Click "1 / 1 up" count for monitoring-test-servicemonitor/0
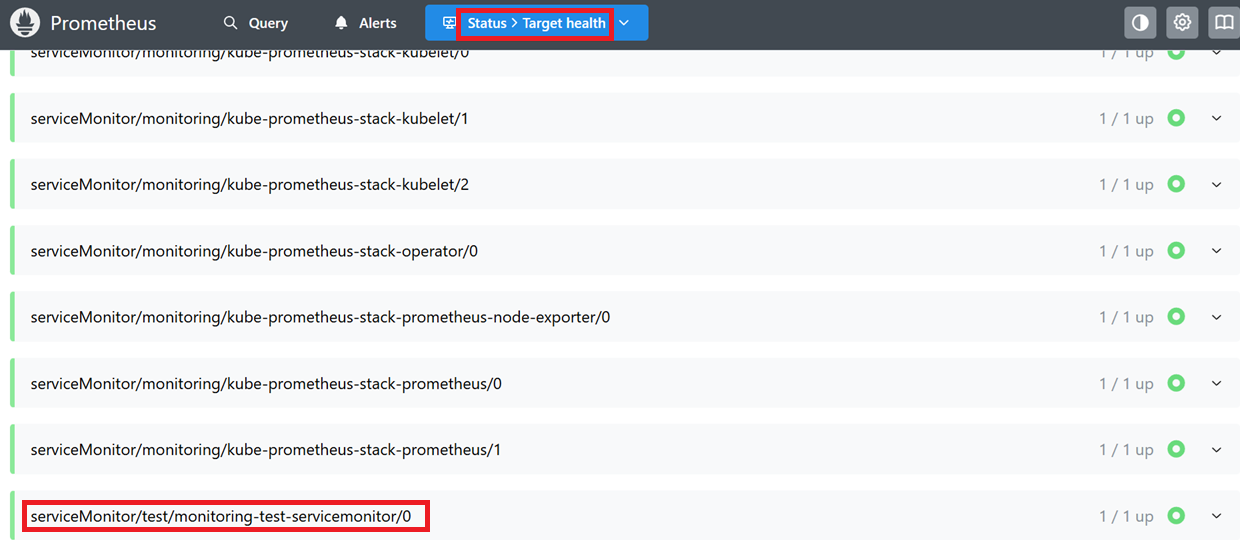1240x540 pixels. point(1126,516)
